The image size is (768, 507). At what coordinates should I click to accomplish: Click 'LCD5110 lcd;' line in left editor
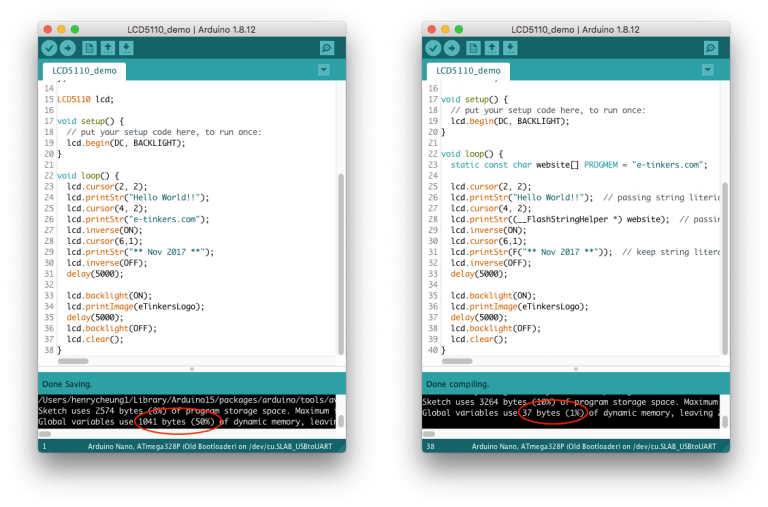85,99
